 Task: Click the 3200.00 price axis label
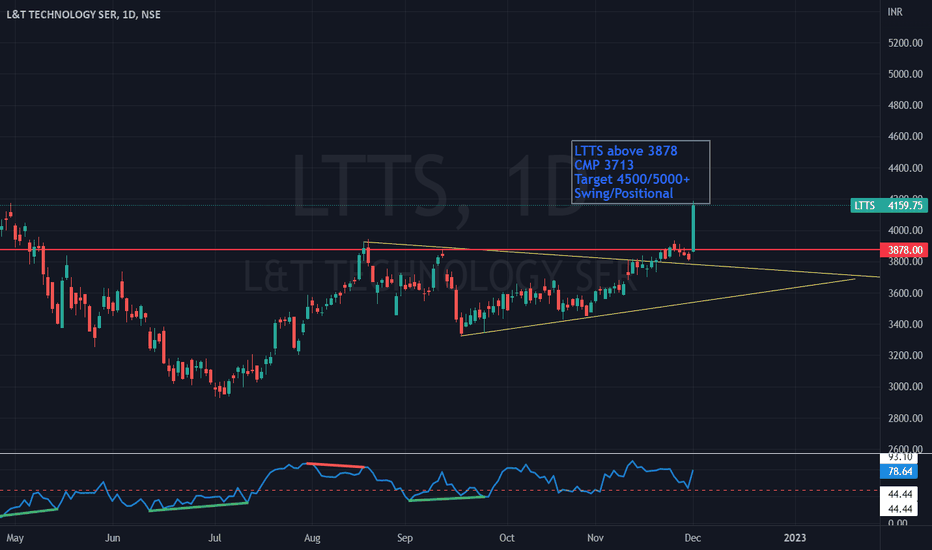905,356
